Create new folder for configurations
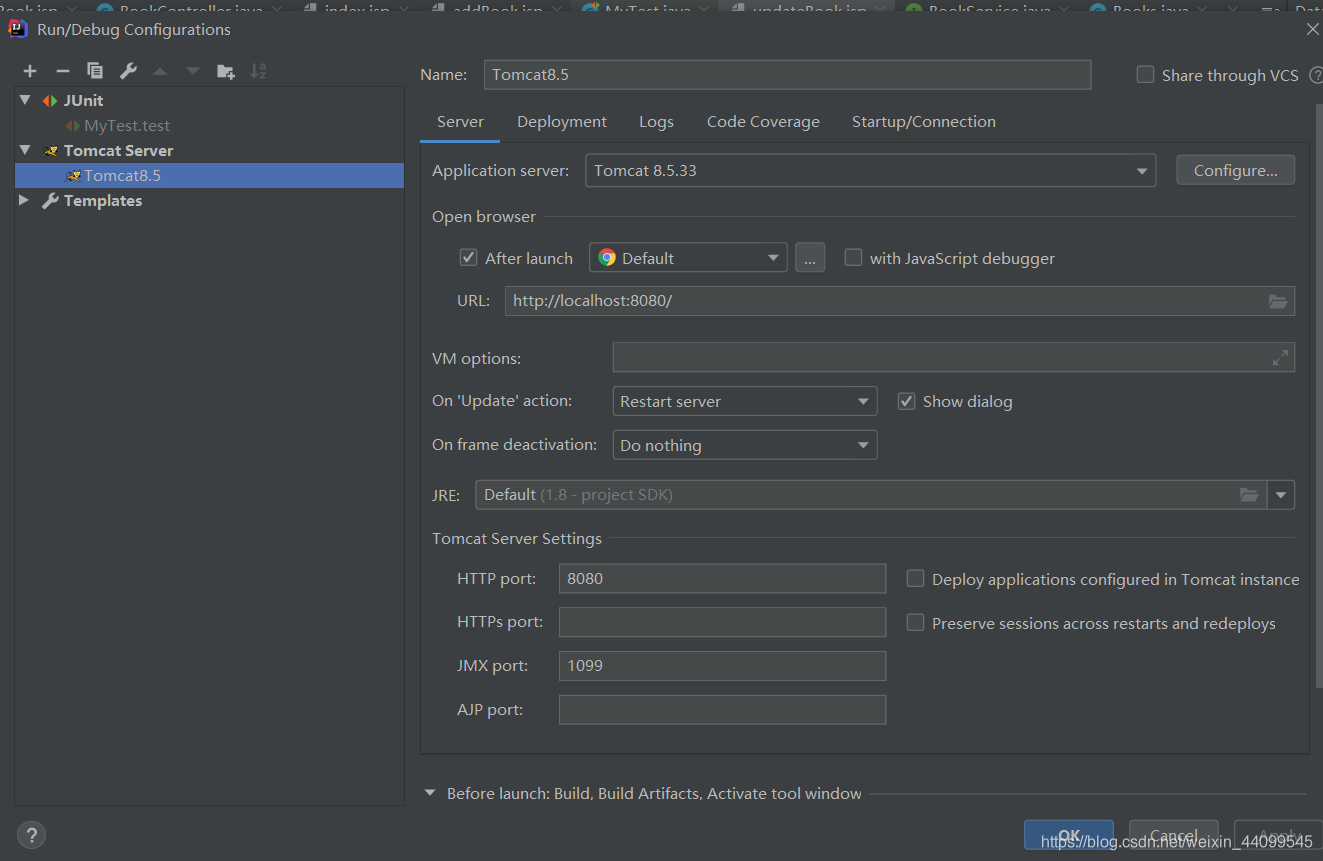1323x861 pixels. [x=226, y=71]
